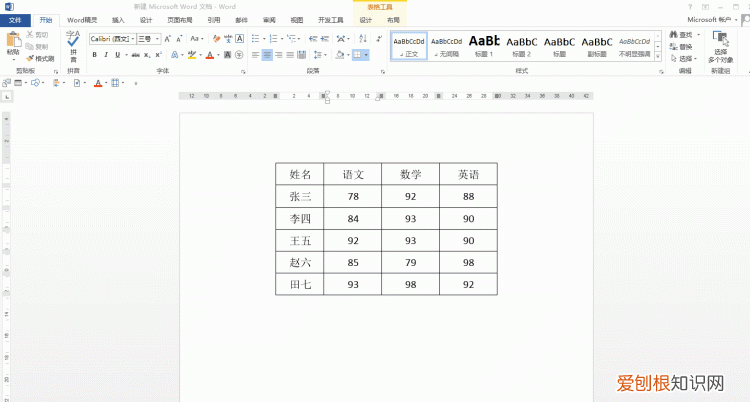Decrease font size with the shrink-font icon
The height and width of the screenshot is (402, 750).
(x=179, y=39)
